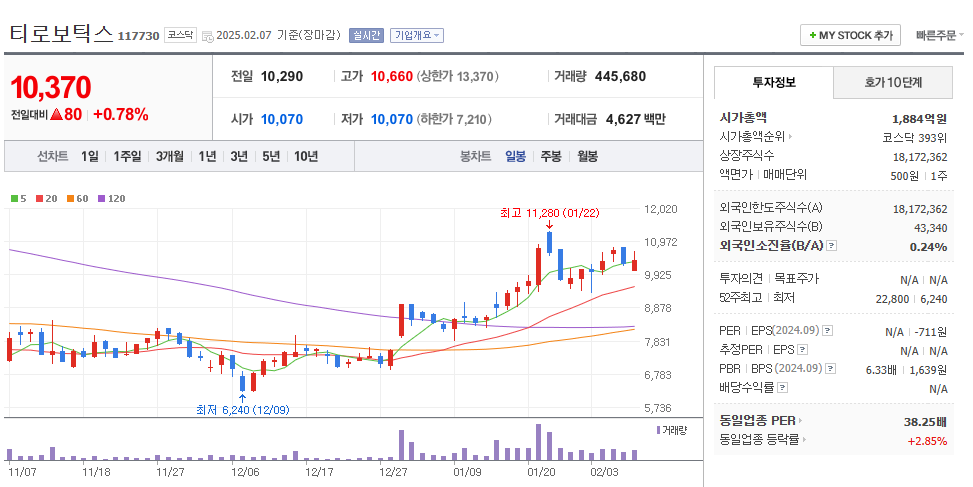Click the 외국인보유주식수(B) value 43,340
Screen dimensions: 973x487
pos(931,228)
